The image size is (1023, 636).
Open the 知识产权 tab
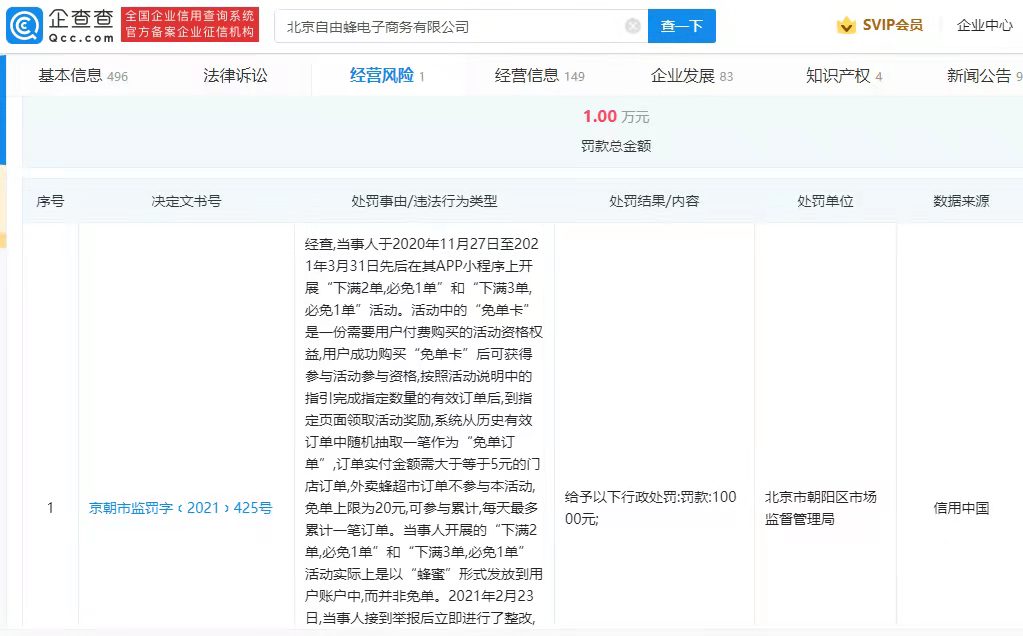[x=844, y=76]
